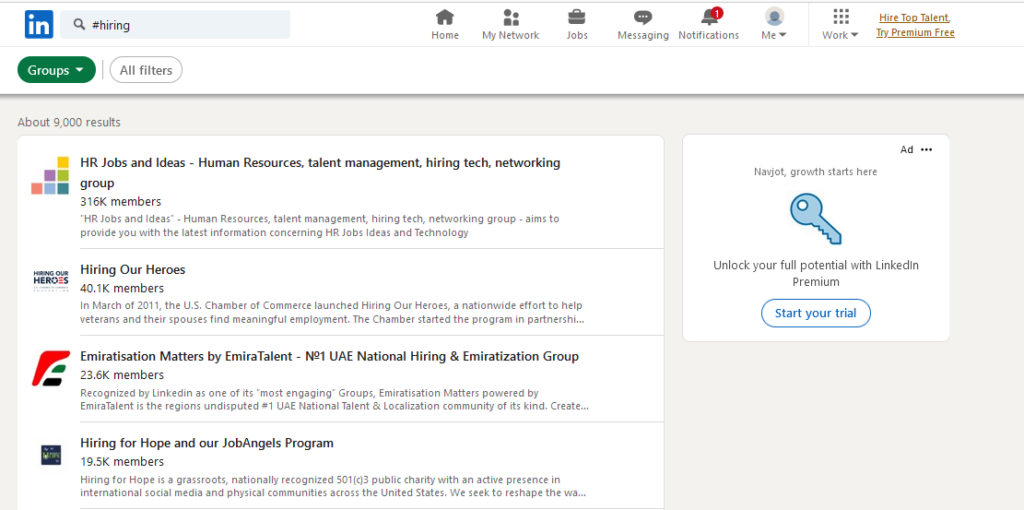Image resolution: width=1024 pixels, height=510 pixels.
Task: Click the Navjot, growth starts here text
Action: click(x=816, y=172)
